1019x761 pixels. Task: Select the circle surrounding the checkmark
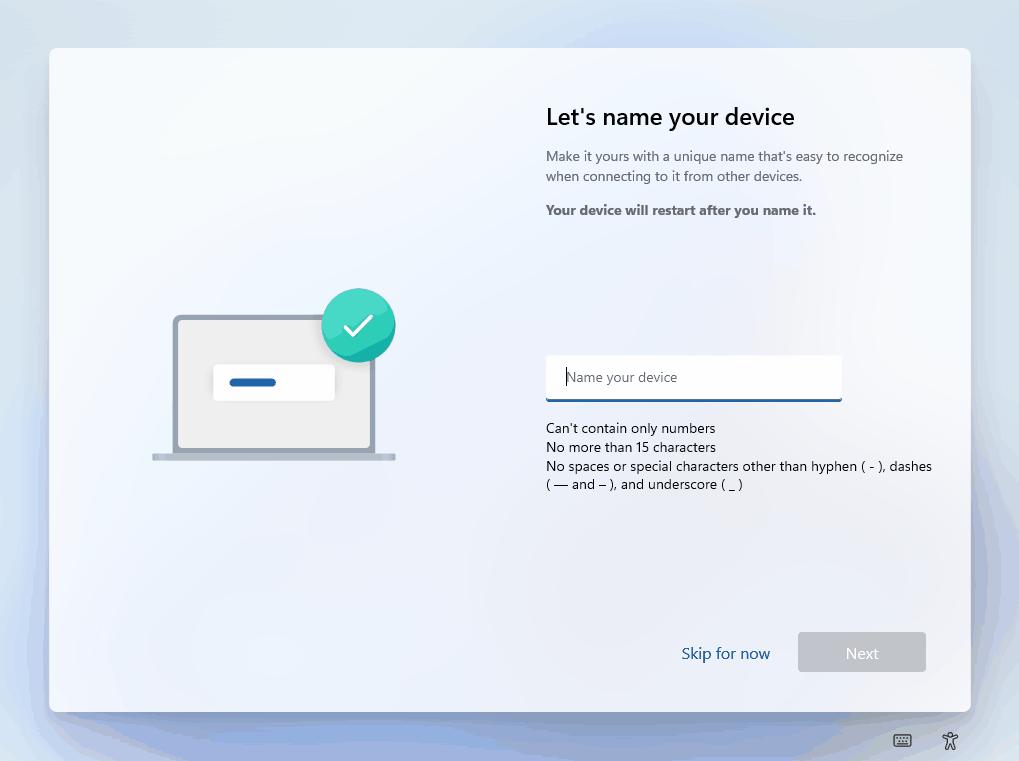358,325
